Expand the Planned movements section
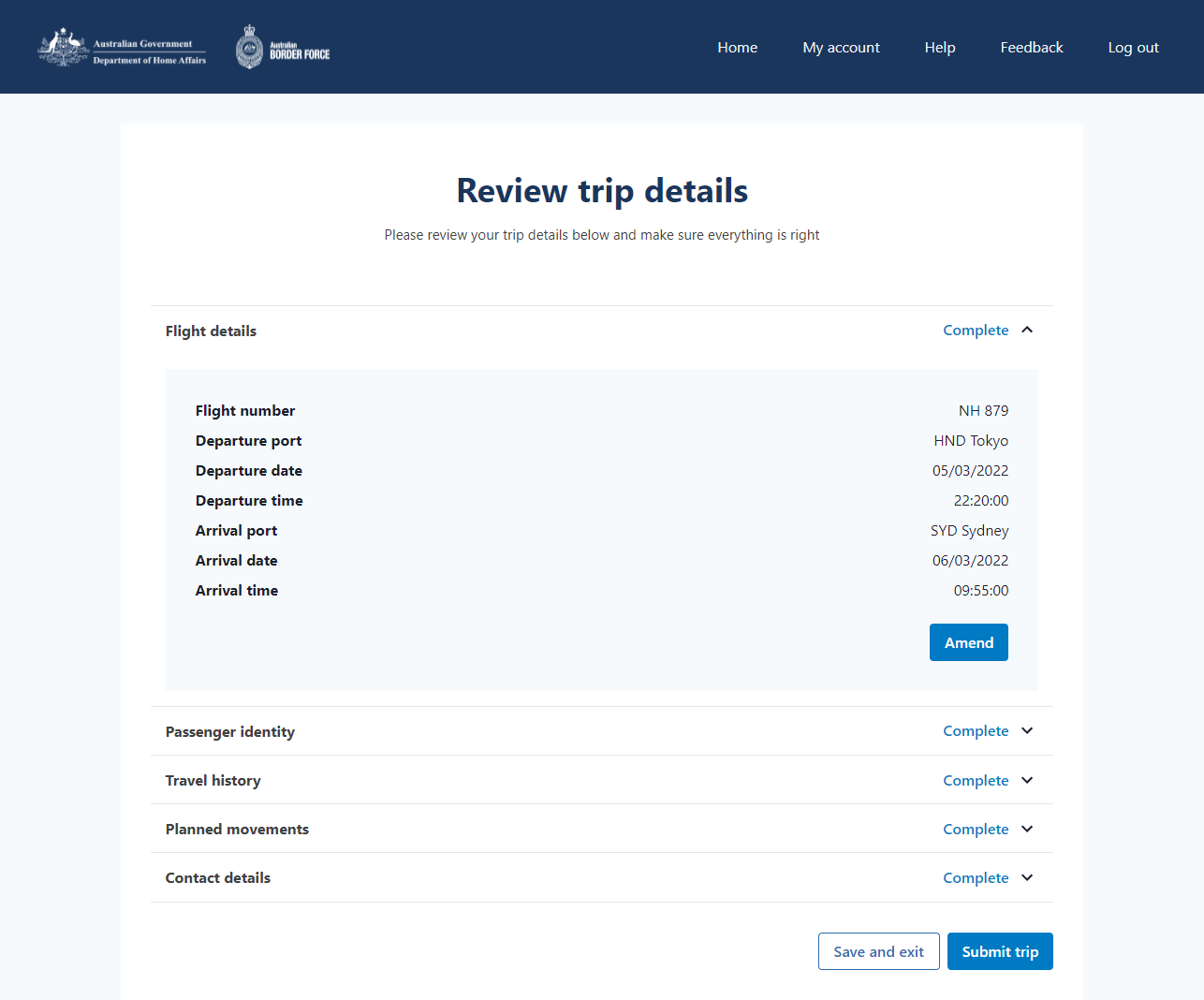 237,830
